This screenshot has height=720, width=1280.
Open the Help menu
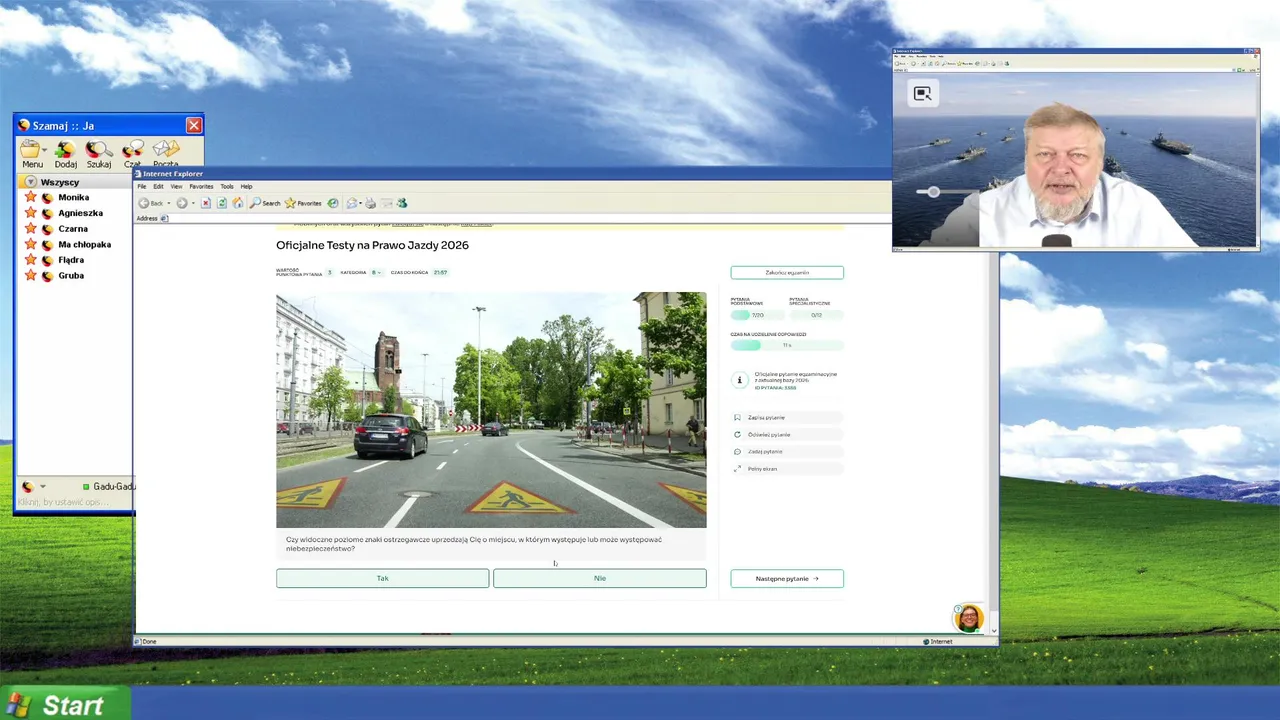[x=246, y=186]
